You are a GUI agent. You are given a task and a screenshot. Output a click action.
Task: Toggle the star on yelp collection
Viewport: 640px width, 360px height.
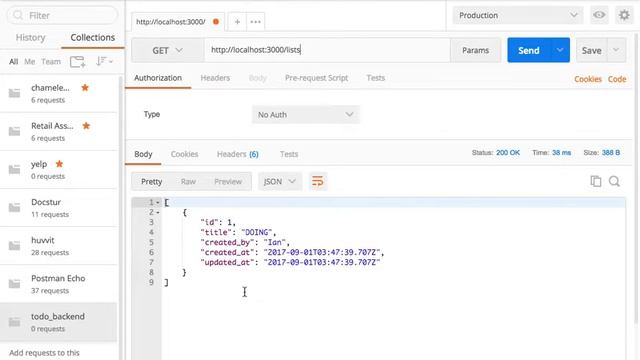(x=59, y=164)
